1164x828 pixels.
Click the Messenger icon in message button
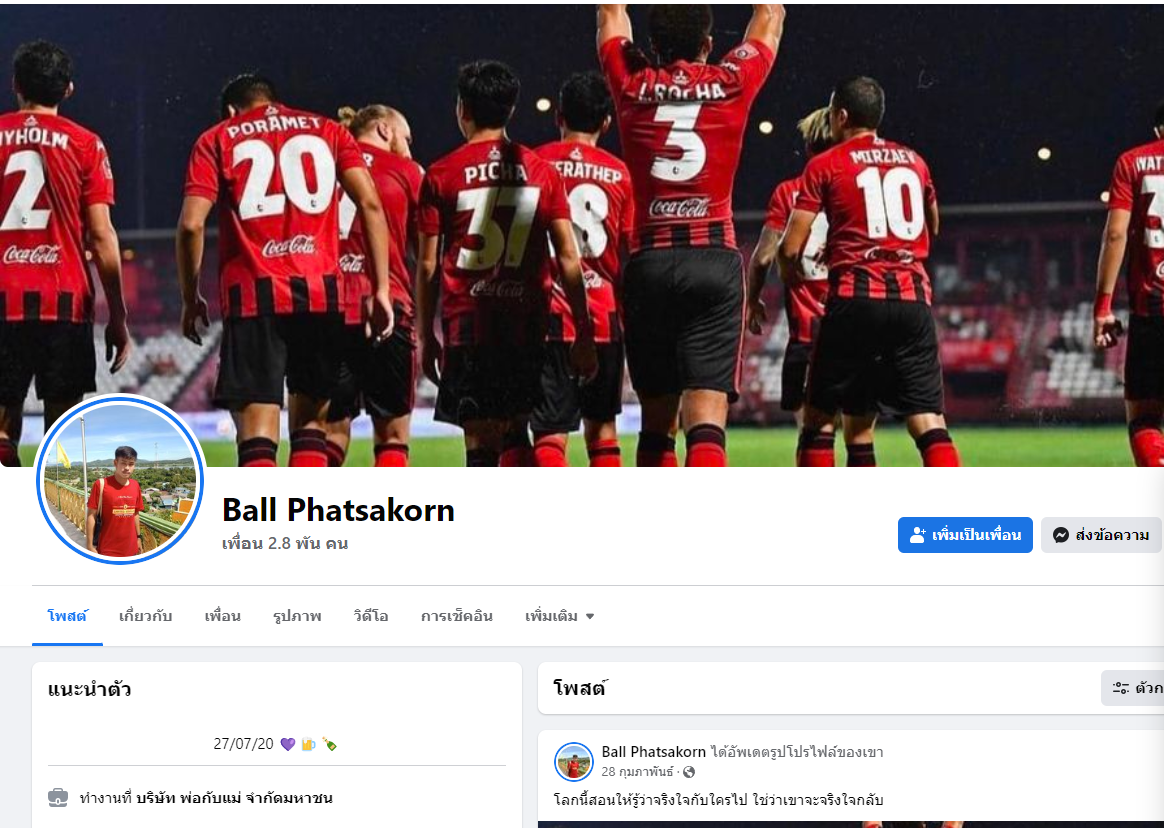click(1061, 535)
